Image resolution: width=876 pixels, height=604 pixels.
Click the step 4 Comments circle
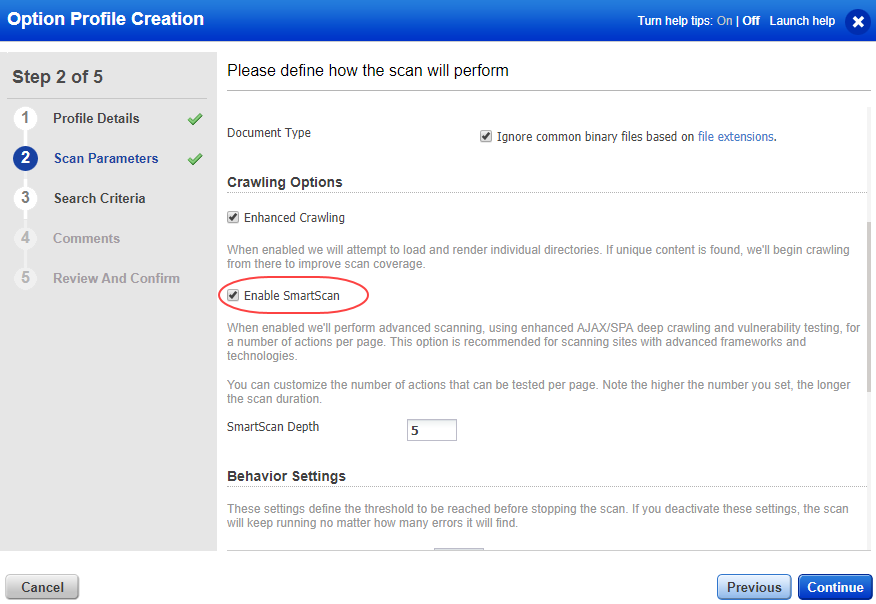25,238
